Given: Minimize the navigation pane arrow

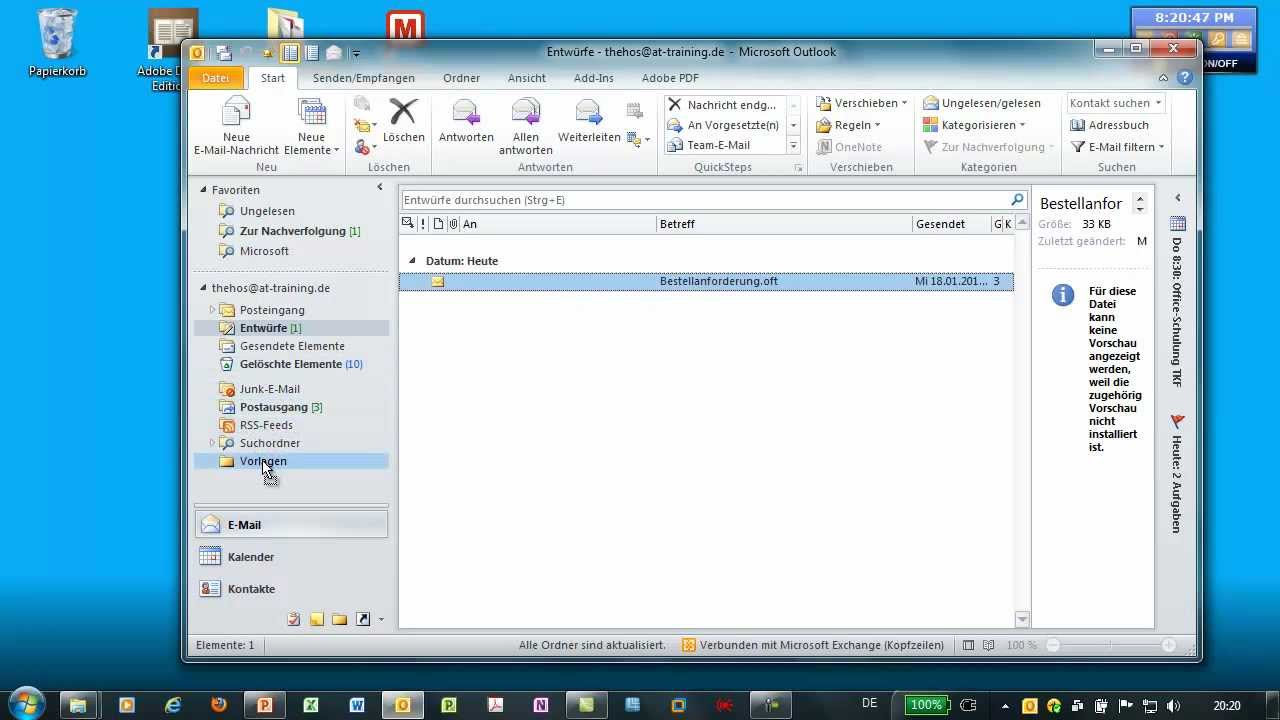Looking at the screenshot, I should click(379, 187).
